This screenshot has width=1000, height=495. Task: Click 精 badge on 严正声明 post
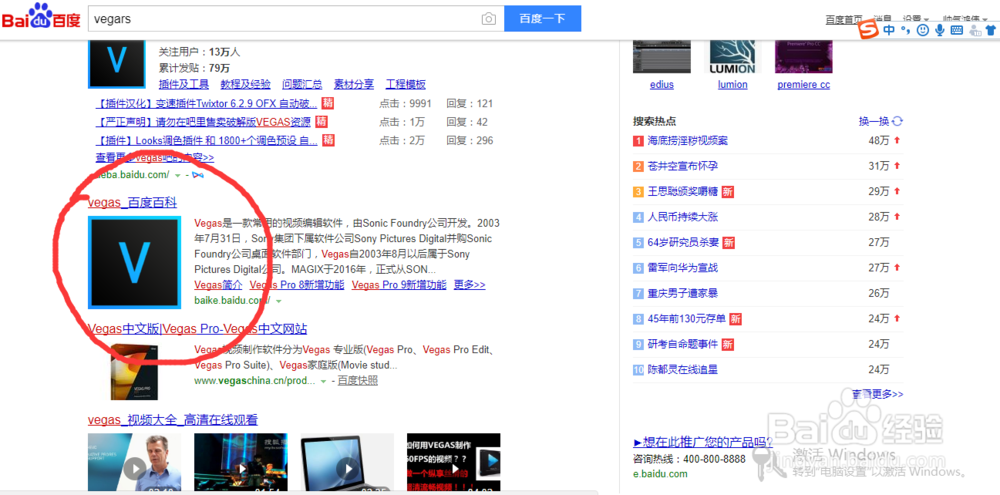[x=321, y=122]
